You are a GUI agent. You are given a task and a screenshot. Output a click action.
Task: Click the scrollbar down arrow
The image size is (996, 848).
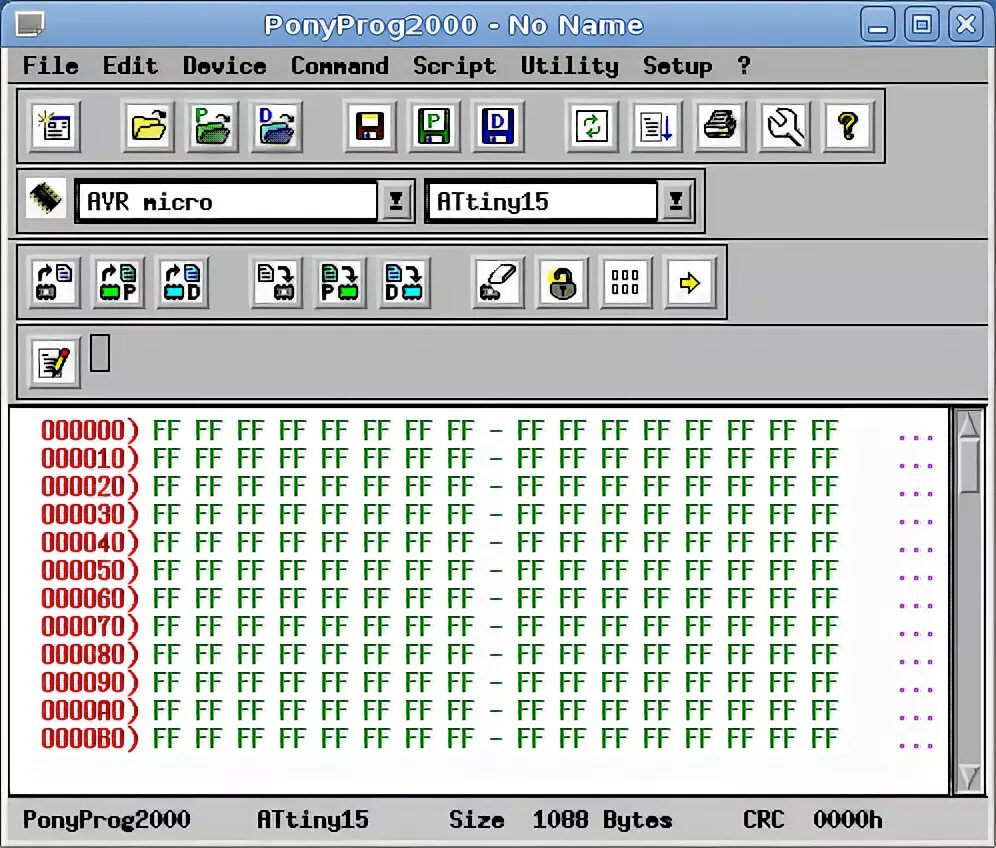point(969,777)
